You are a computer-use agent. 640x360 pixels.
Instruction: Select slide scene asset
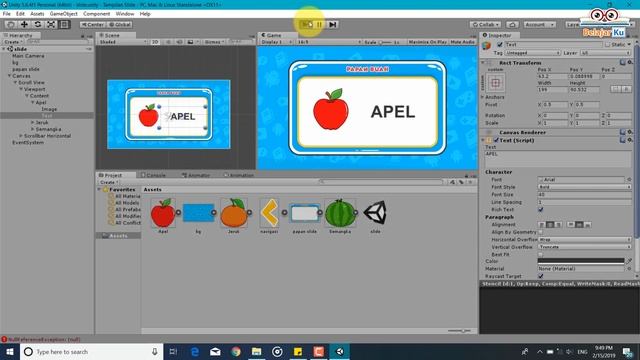pyautogui.click(x=375, y=213)
